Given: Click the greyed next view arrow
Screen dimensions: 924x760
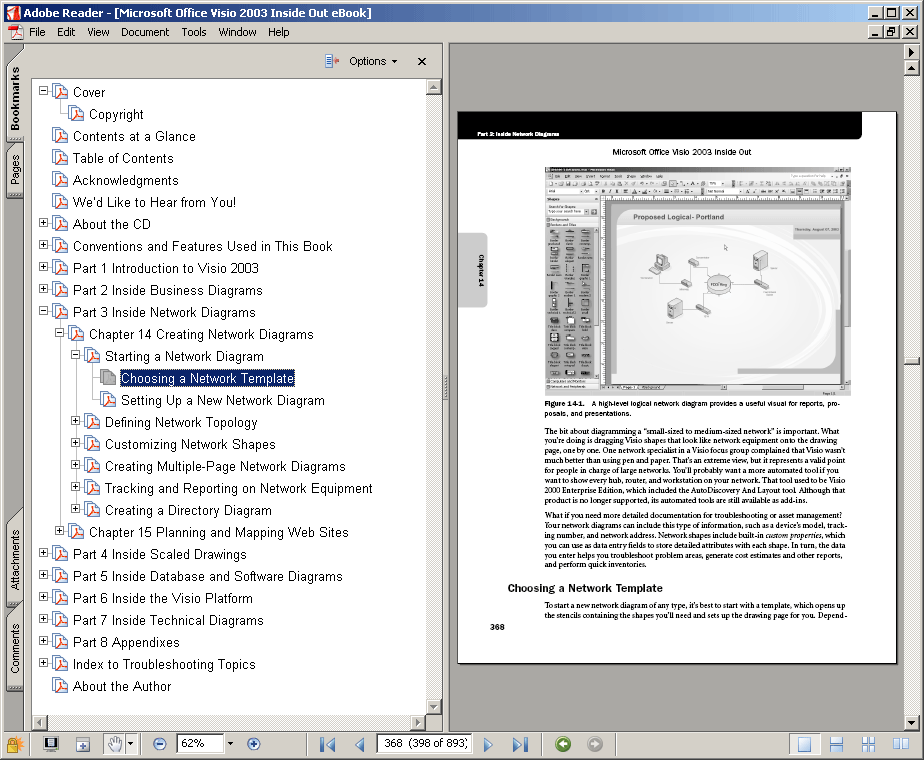Looking at the screenshot, I should coord(595,744).
